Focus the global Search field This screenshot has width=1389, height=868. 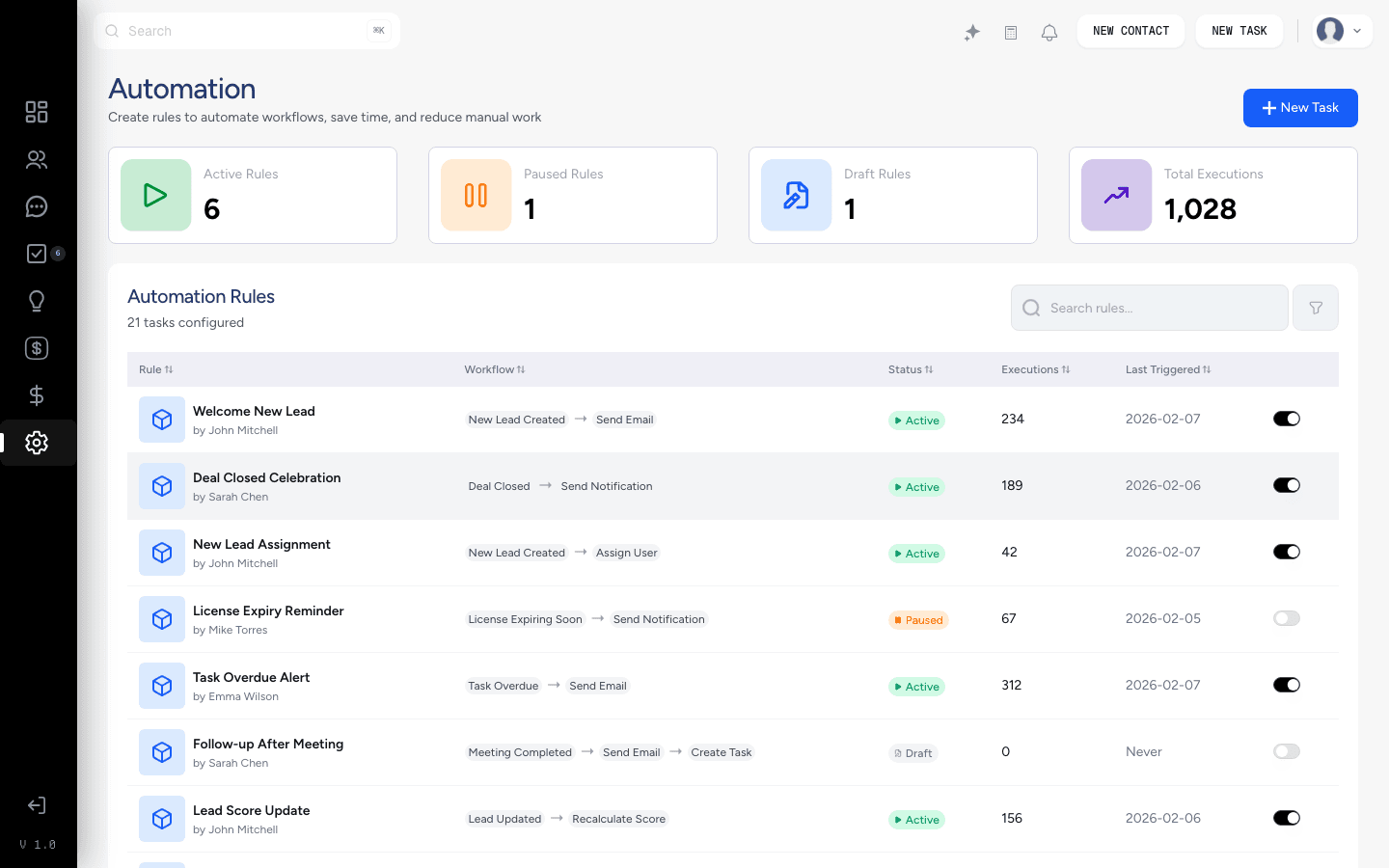coord(247,31)
